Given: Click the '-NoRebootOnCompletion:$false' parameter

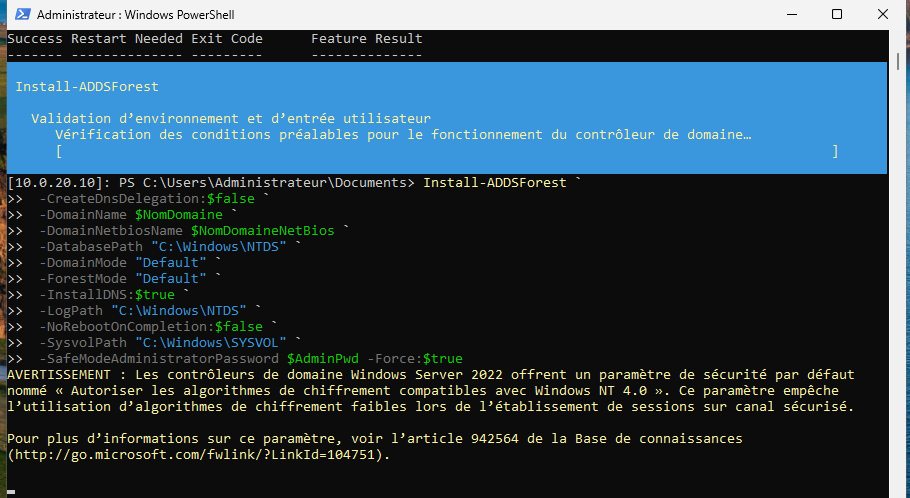Looking at the screenshot, I should pyautogui.click(x=151, y=327).
